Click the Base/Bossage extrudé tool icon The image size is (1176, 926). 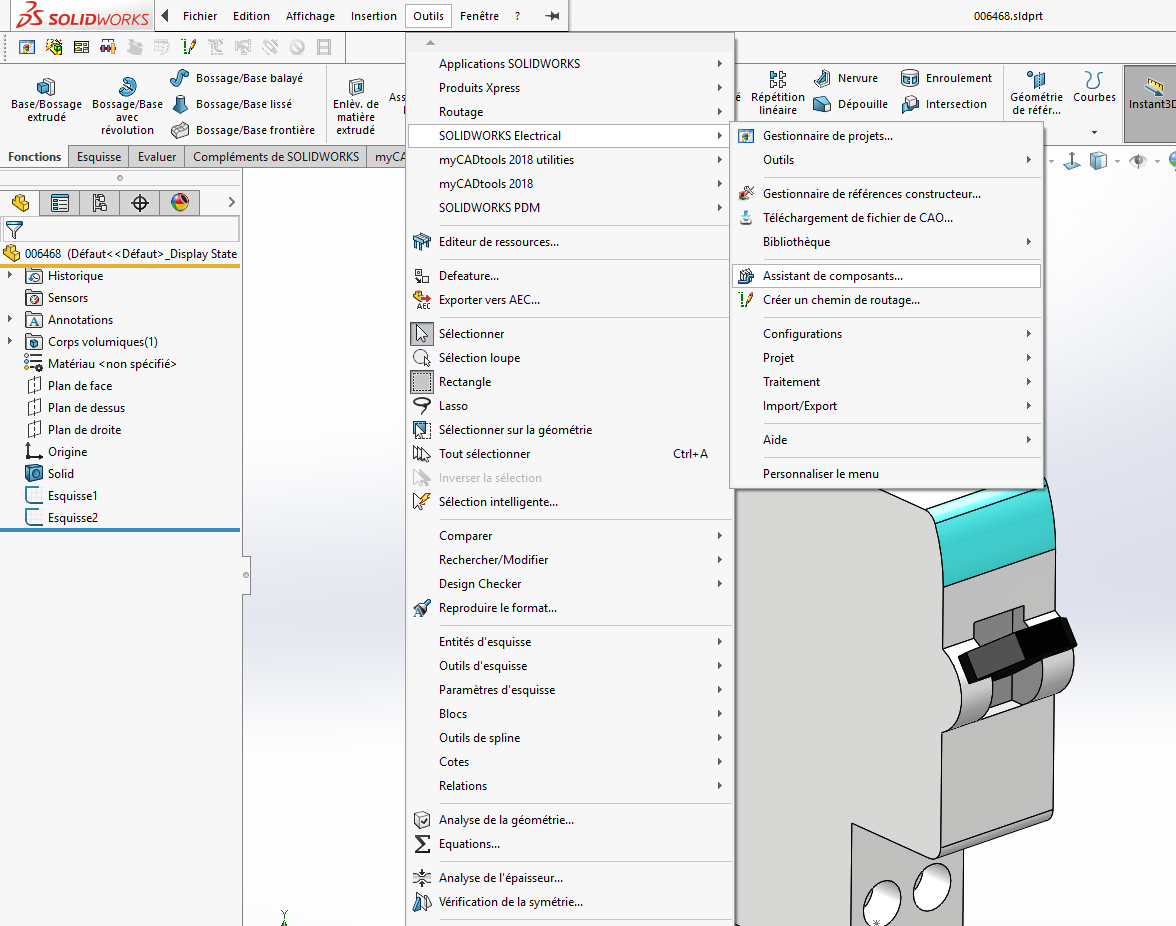click(46, 87)
